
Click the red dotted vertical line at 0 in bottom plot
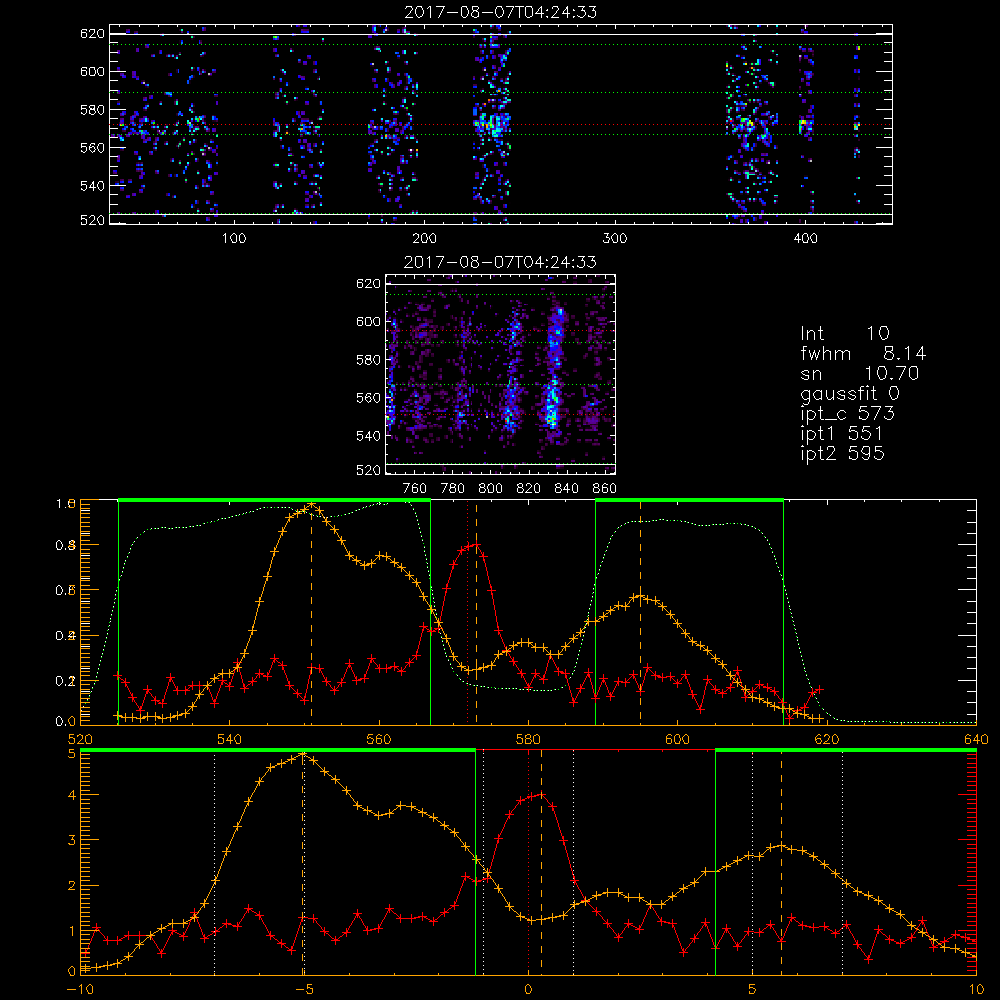tap(528, 864)
